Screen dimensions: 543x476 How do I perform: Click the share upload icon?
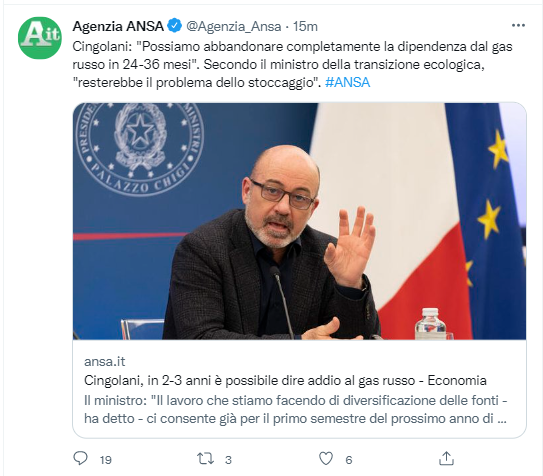click(446, 458)
